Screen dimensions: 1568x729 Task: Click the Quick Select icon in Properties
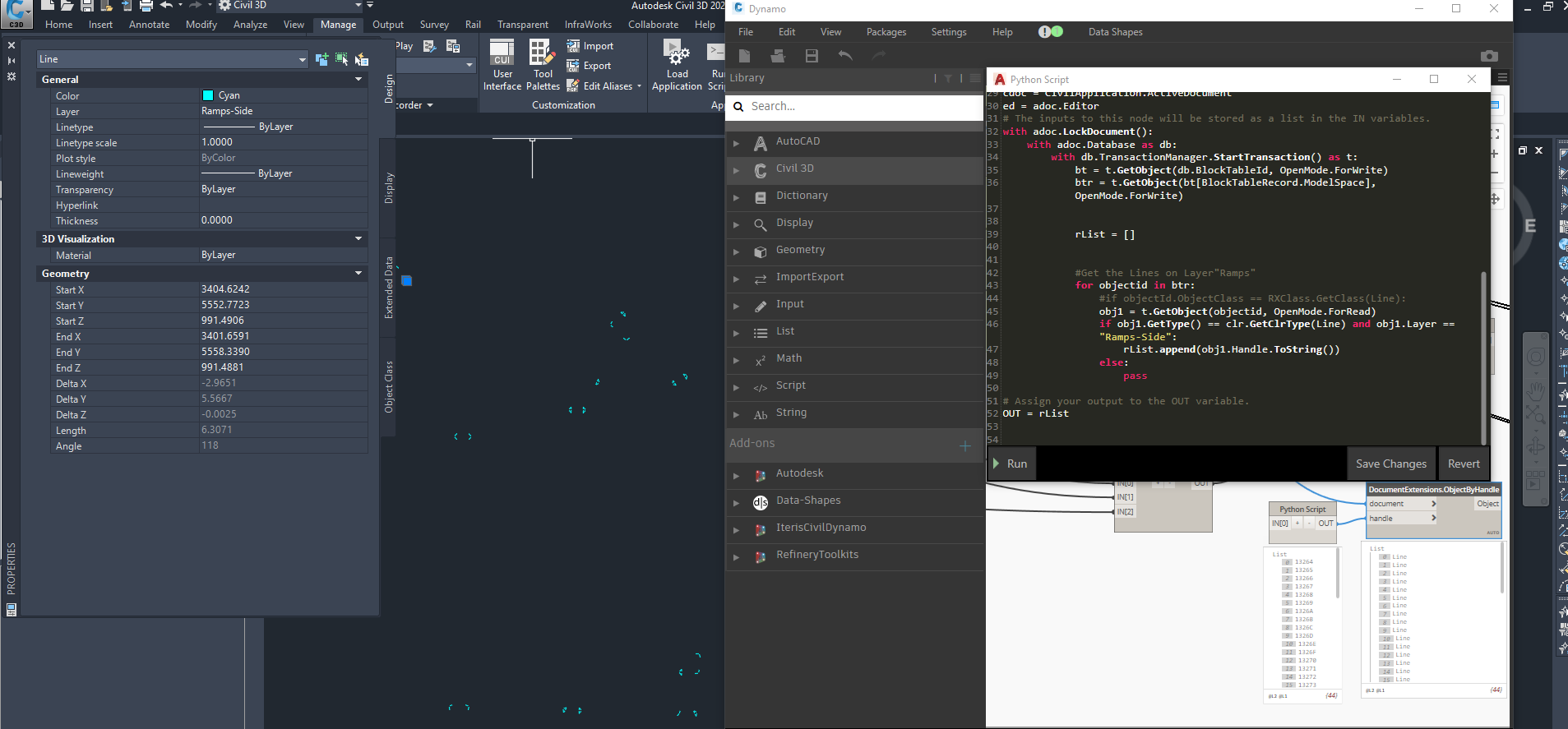361,59
